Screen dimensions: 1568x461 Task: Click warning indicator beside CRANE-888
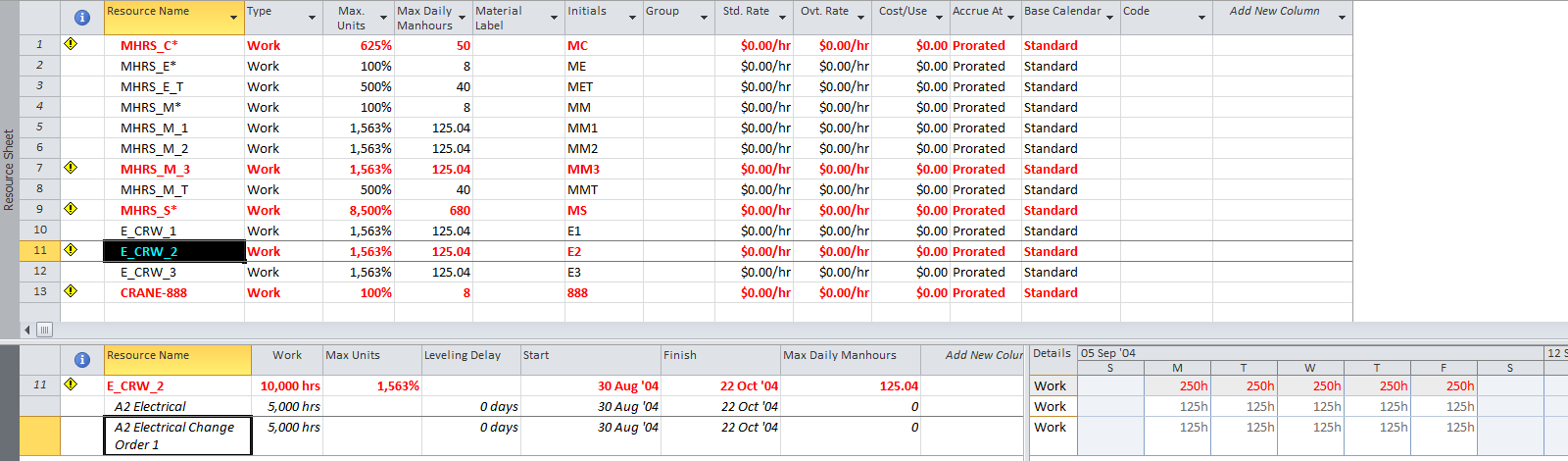[71, 291]
